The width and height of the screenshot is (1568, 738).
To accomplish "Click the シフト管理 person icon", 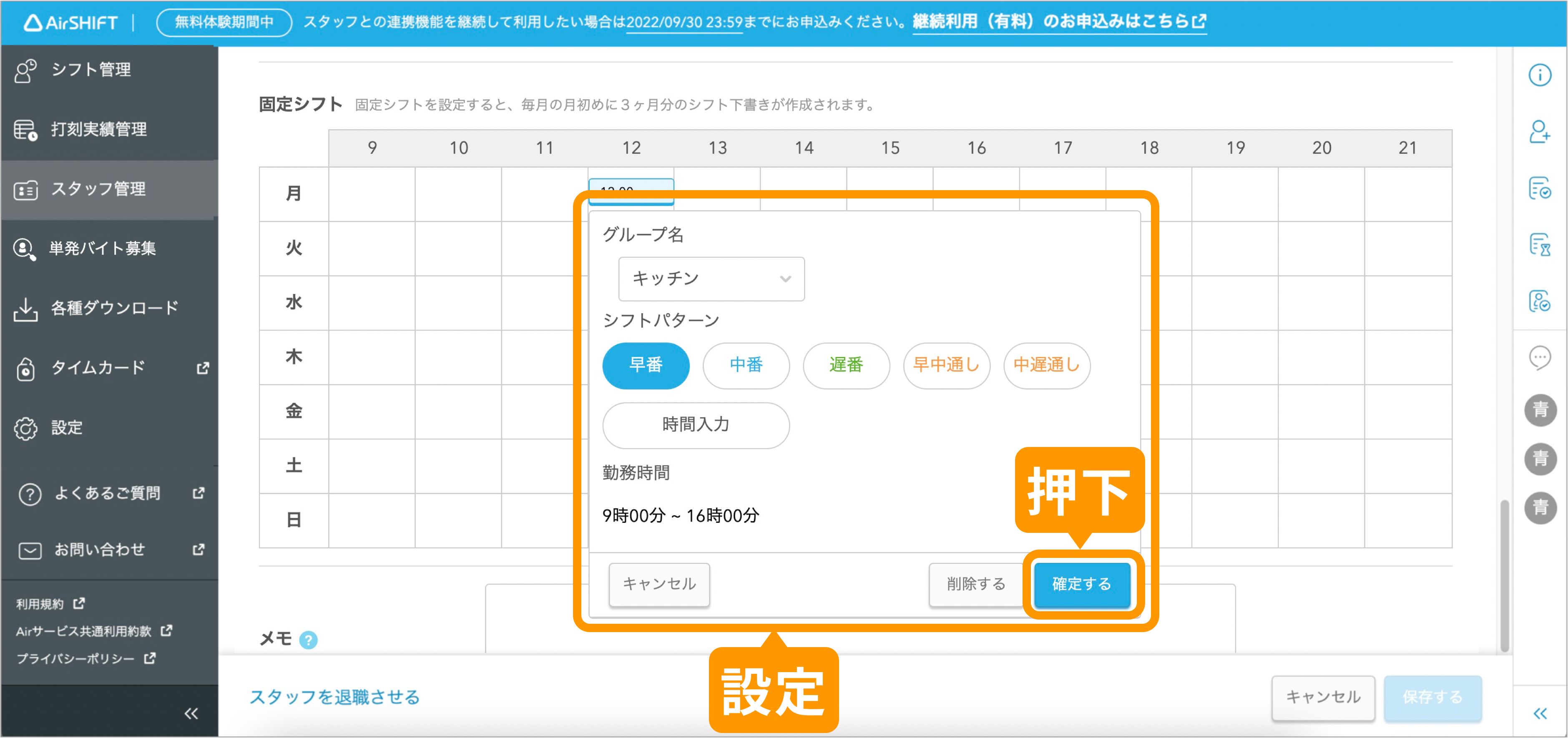I will [25, 70].
